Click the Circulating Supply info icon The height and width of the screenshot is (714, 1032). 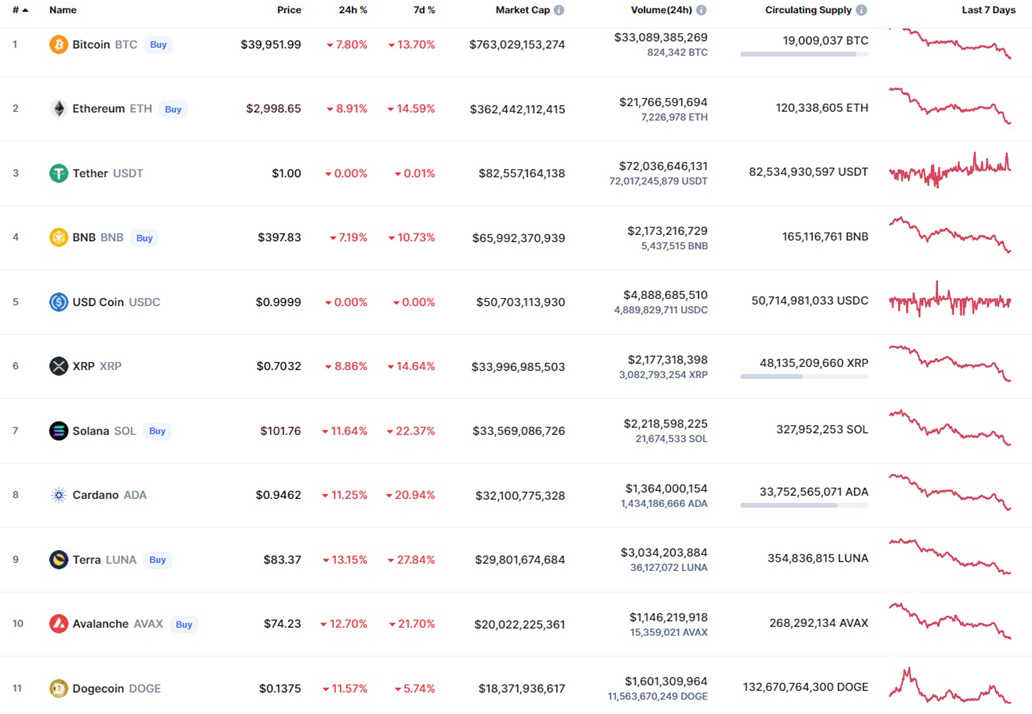click(x=861, y=10)
